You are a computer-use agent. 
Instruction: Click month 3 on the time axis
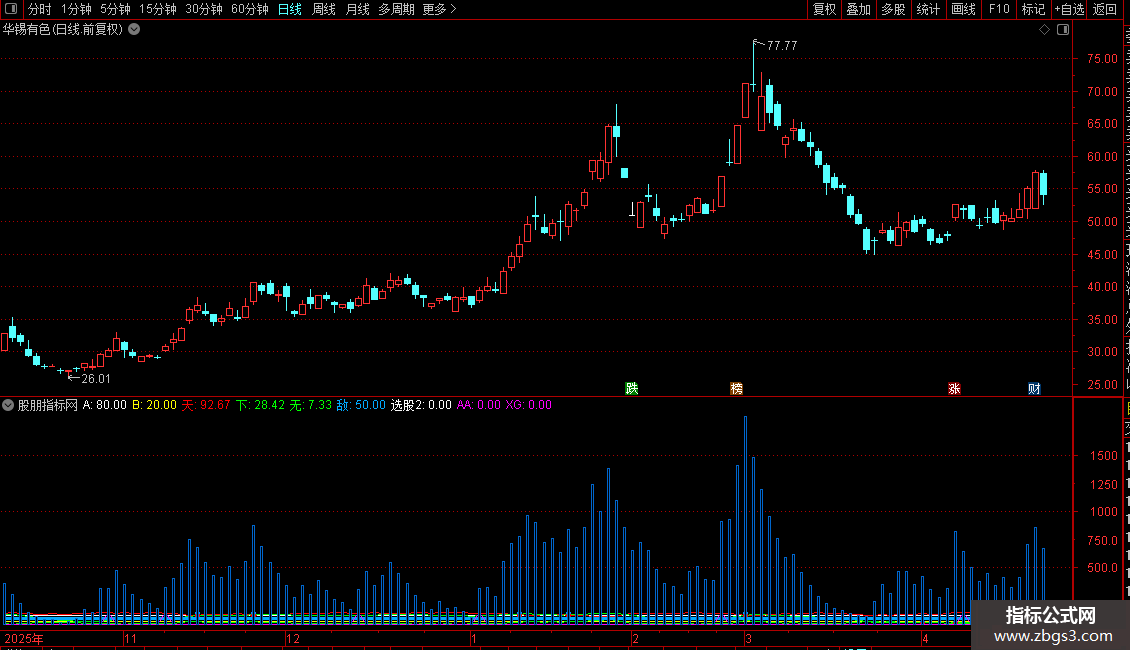[748, 638]
